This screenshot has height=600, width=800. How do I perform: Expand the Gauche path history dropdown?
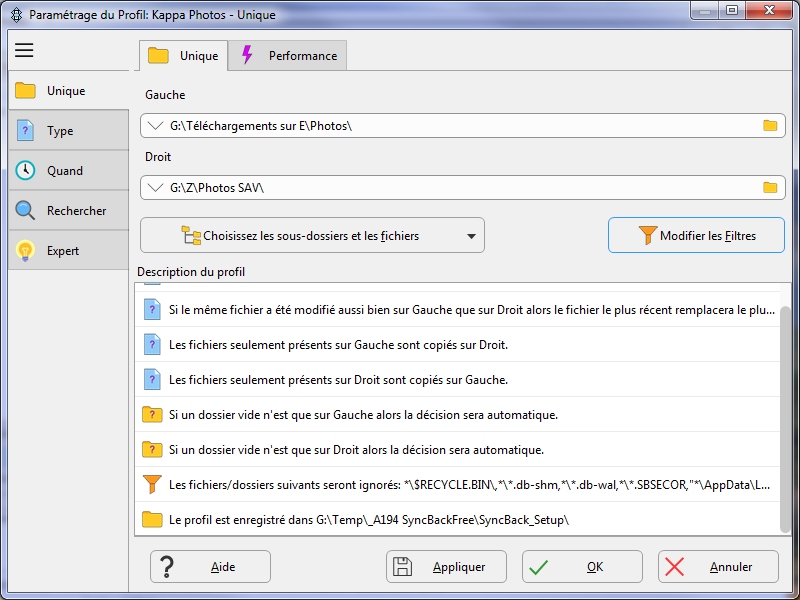(155, 126)
